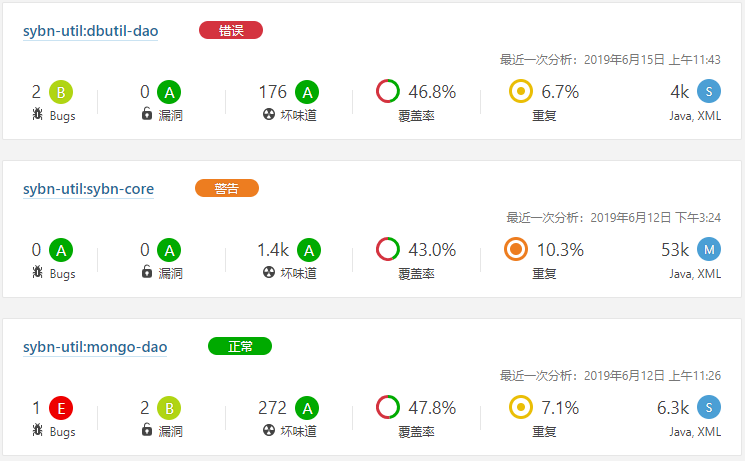This screenshot has width=745, height=461.
Task: Click the size M badge for sybn-core
Action: click(x=708, y=250)
